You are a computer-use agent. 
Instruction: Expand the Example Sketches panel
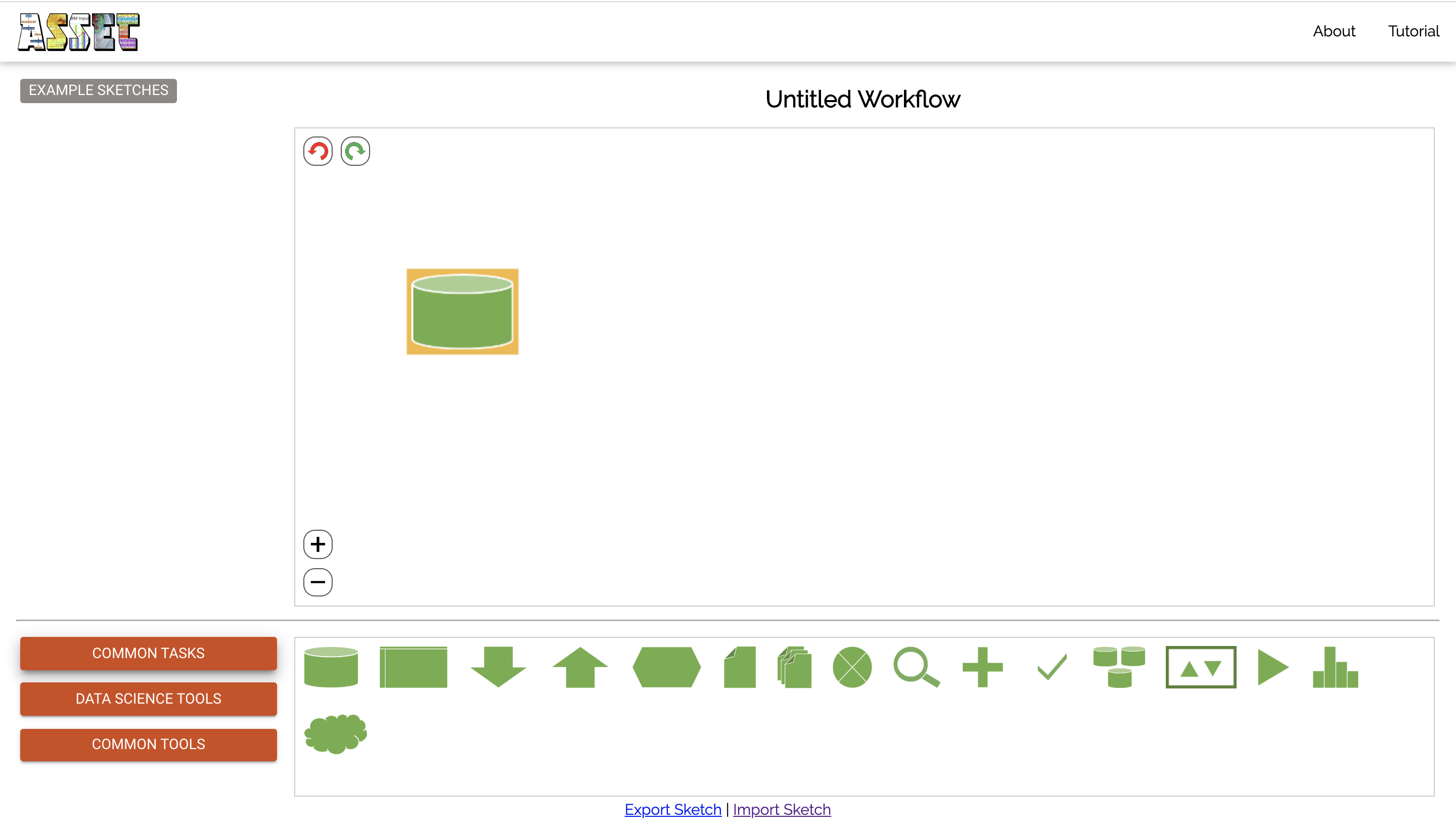pyautogui.click(x=98, y=90)
